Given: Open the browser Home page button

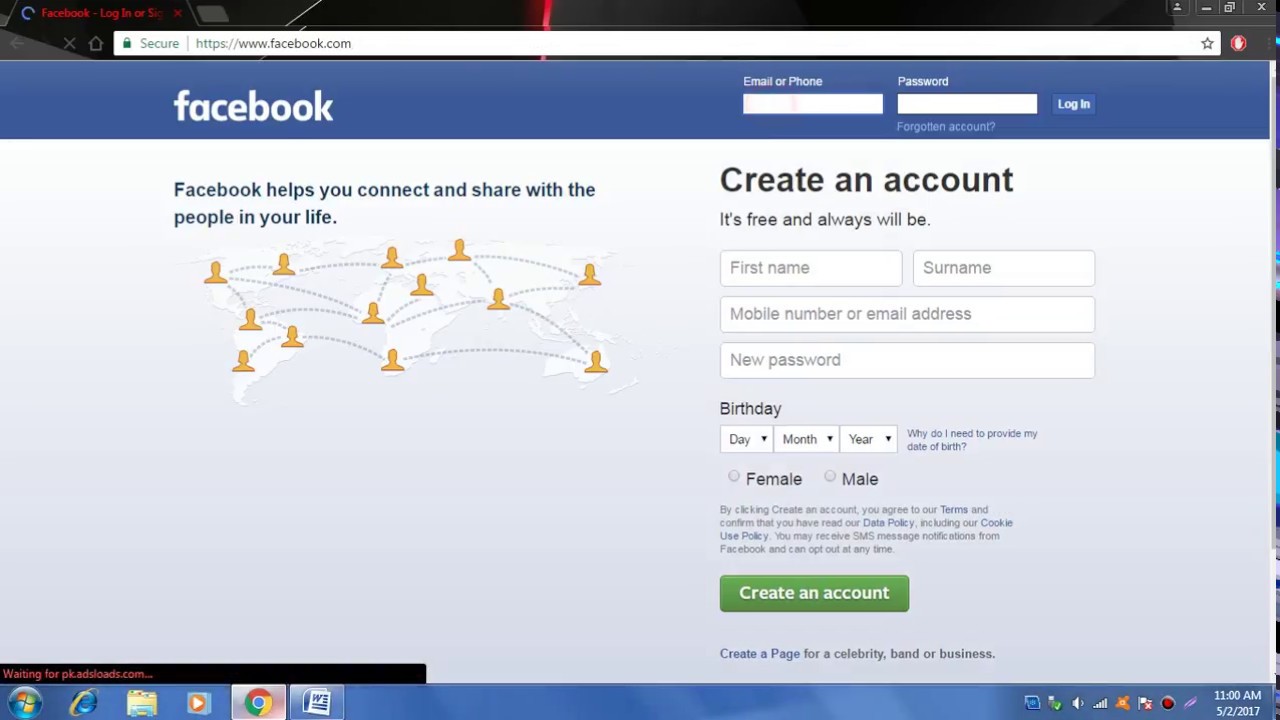Looking at the screenshot, I should click(96, 43).
